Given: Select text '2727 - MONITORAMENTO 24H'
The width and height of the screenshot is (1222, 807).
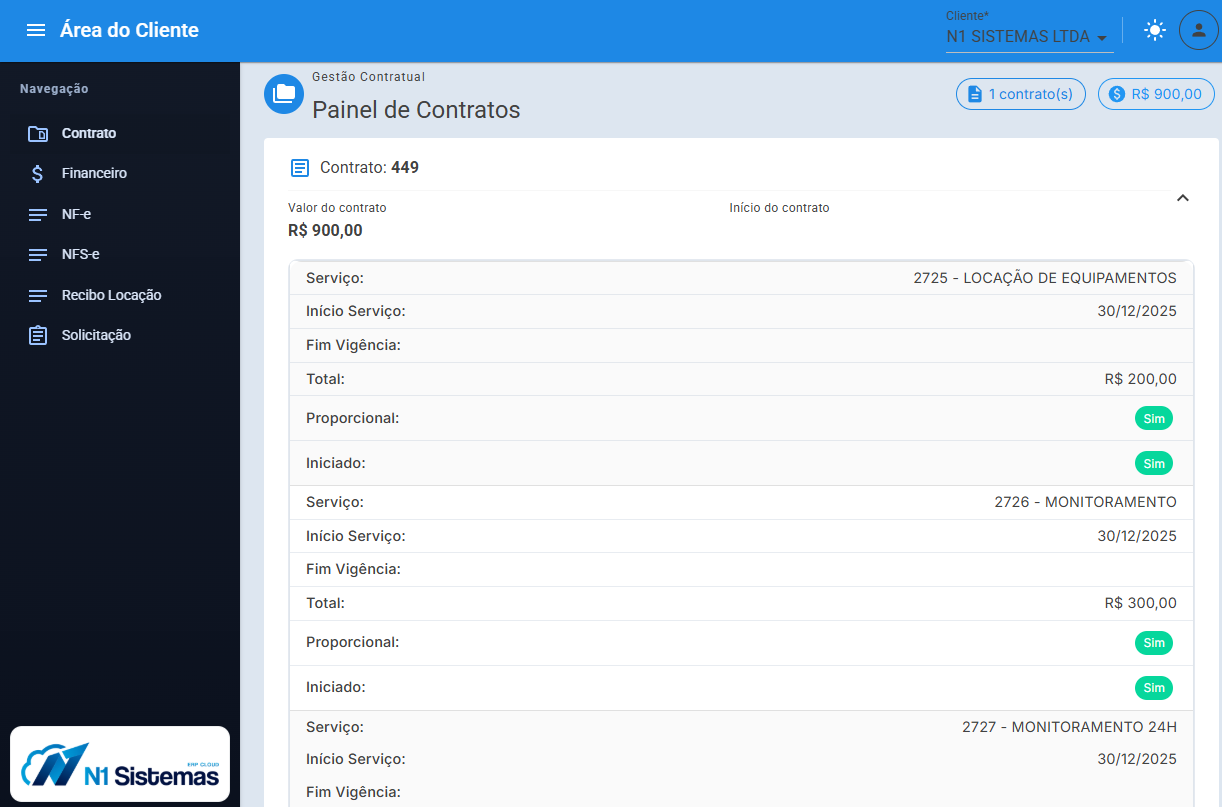Looking at the screenshot, I should 1070,727.
